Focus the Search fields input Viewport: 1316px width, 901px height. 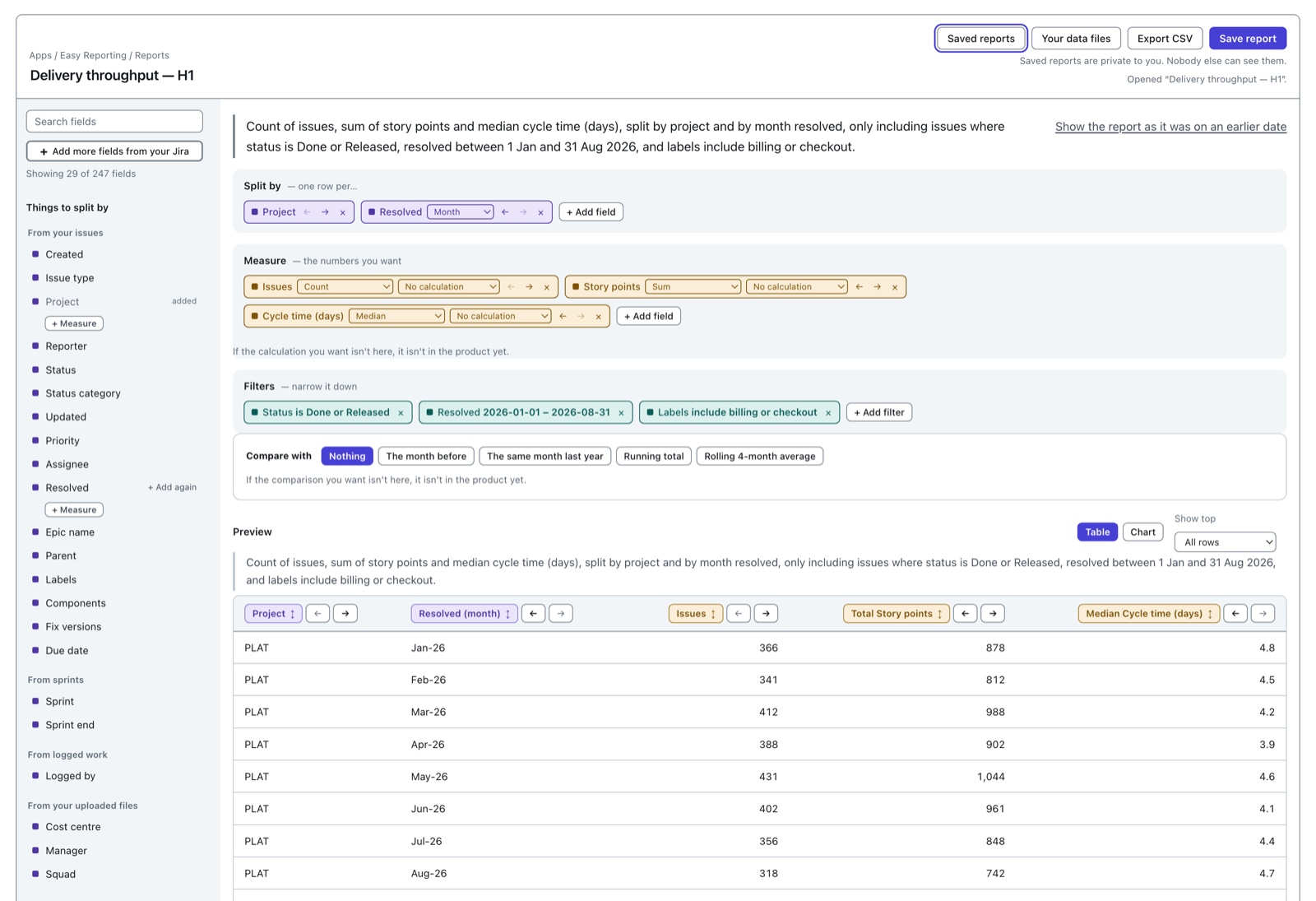[114, 122]
